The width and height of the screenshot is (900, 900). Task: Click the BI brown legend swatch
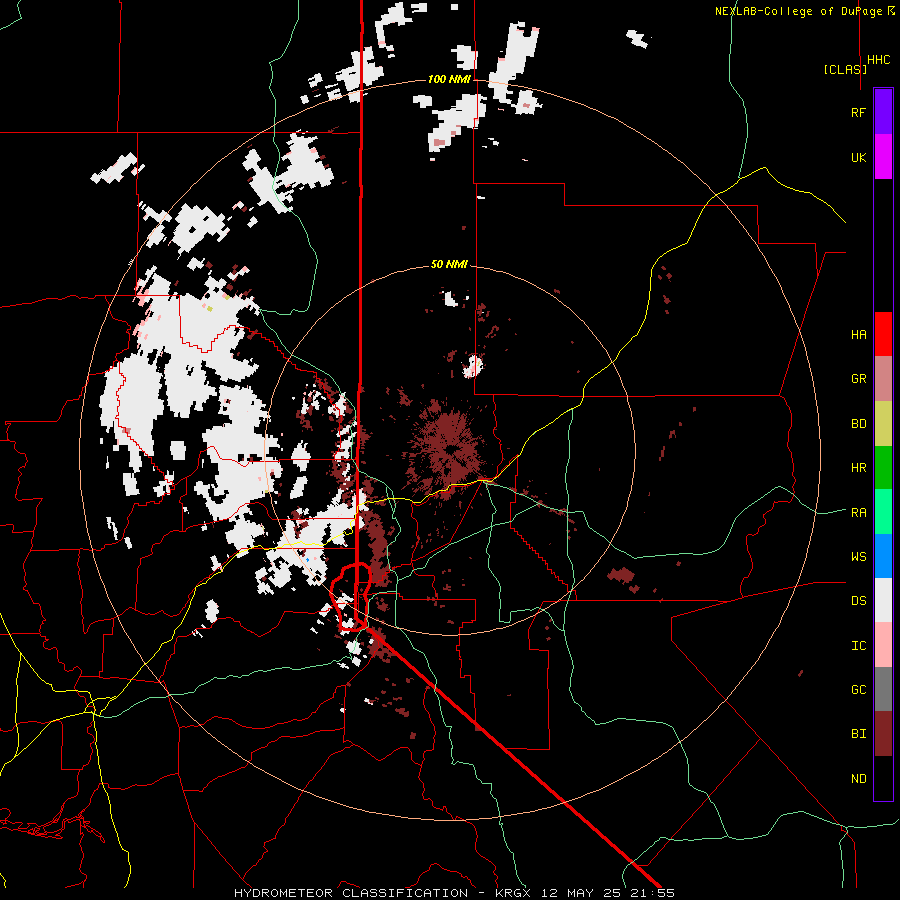coord(883,734)
